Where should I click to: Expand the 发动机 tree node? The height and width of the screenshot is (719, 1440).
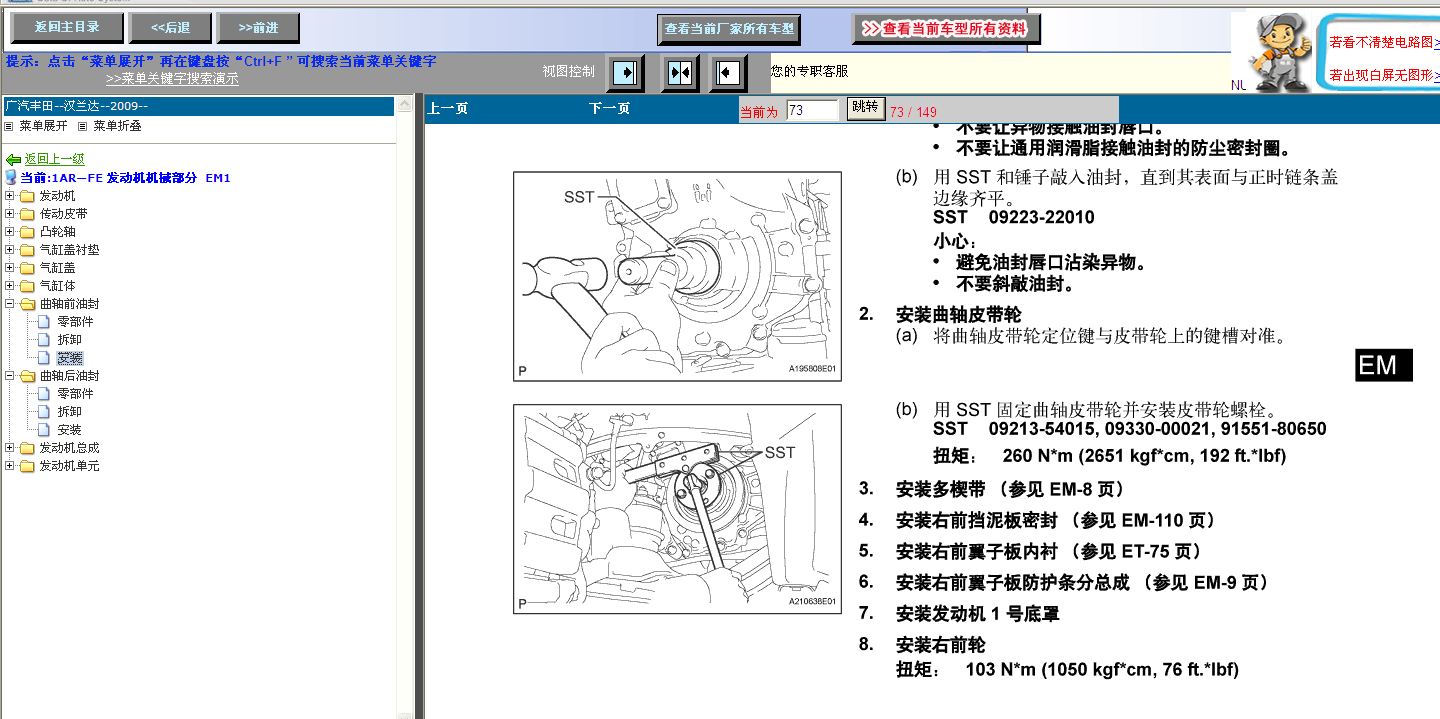10,196
